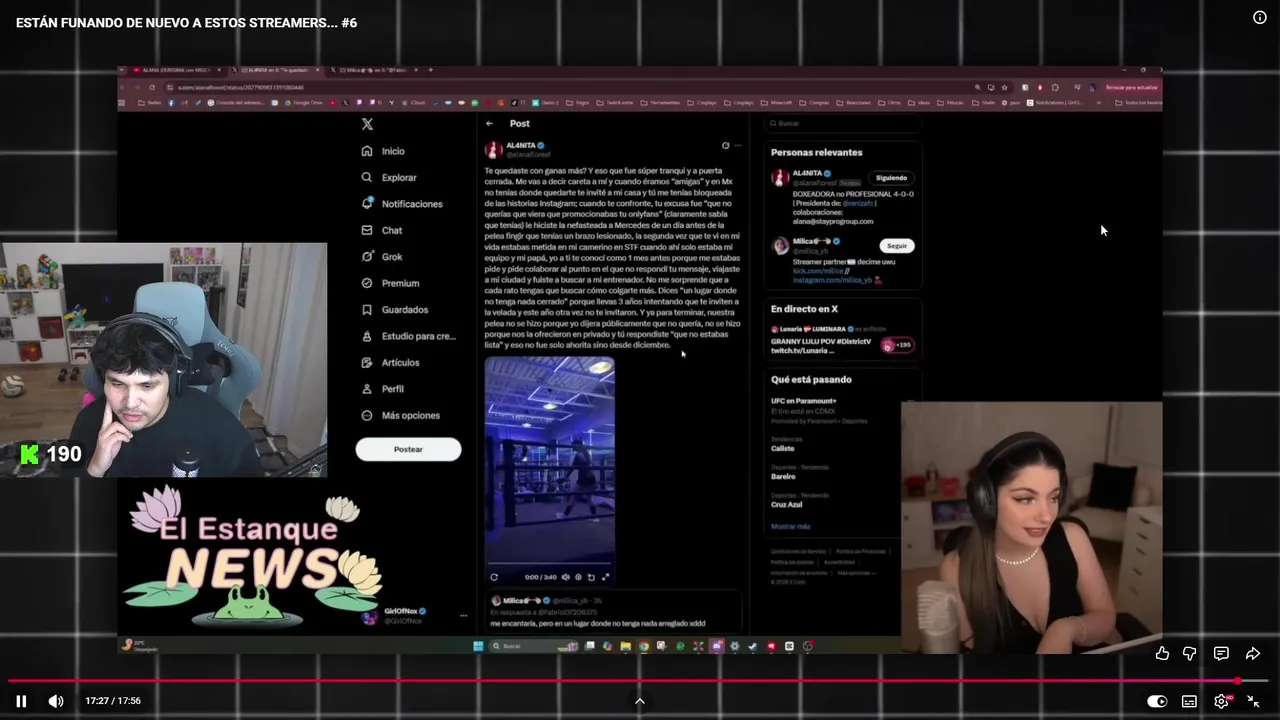1280x720 pixels.
Task: Expand the embedded boxing video to fullscreen
Action: [x=605, y=577]
